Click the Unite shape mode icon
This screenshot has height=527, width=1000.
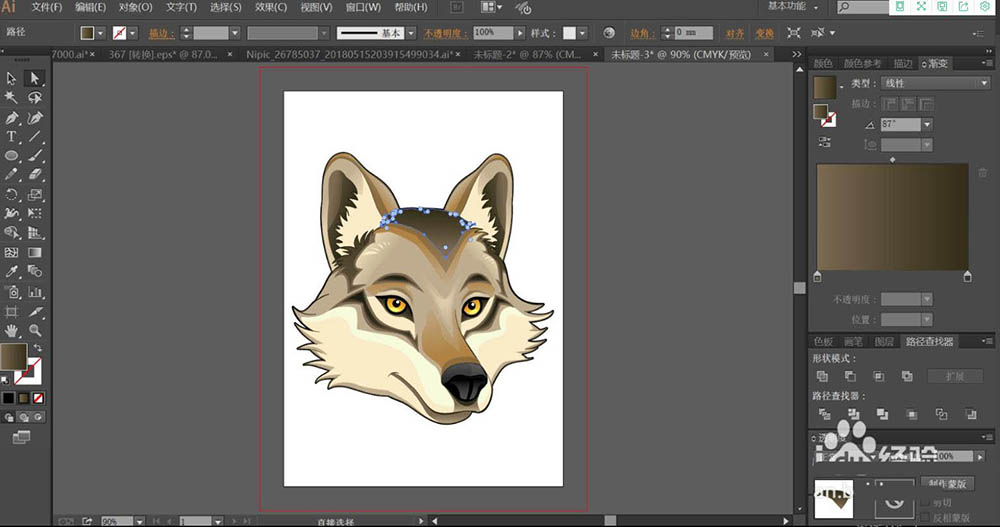(822, 376)
